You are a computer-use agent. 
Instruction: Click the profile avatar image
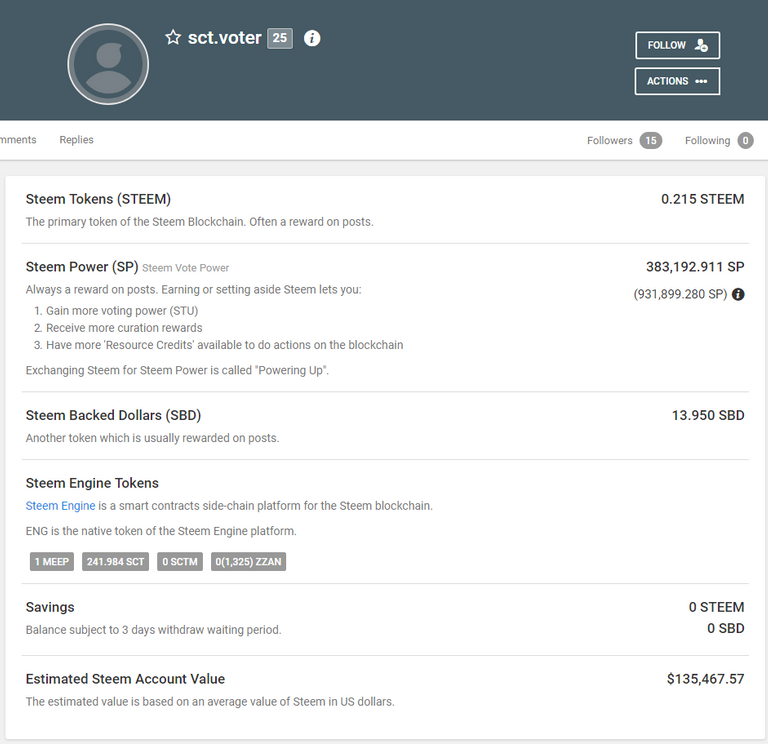click(108, 64)
